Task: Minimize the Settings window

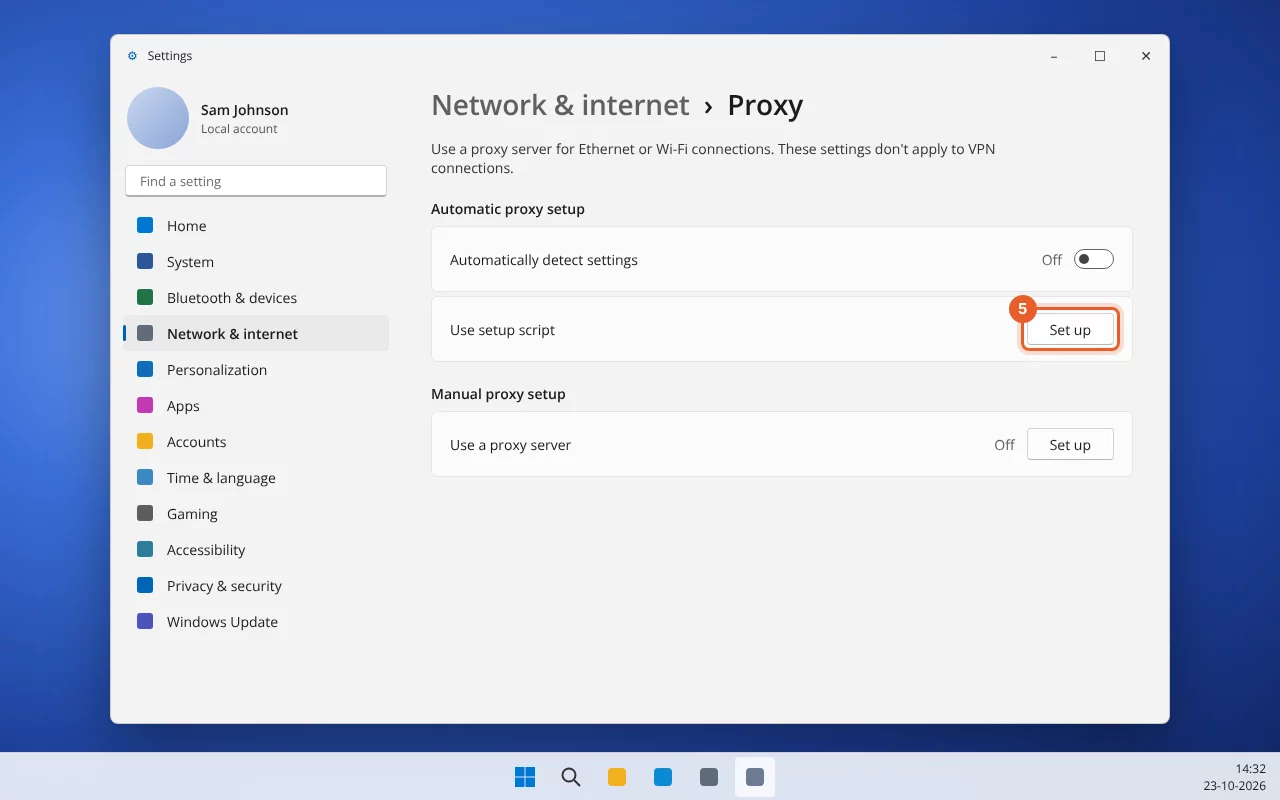Action: [1054, 56]
